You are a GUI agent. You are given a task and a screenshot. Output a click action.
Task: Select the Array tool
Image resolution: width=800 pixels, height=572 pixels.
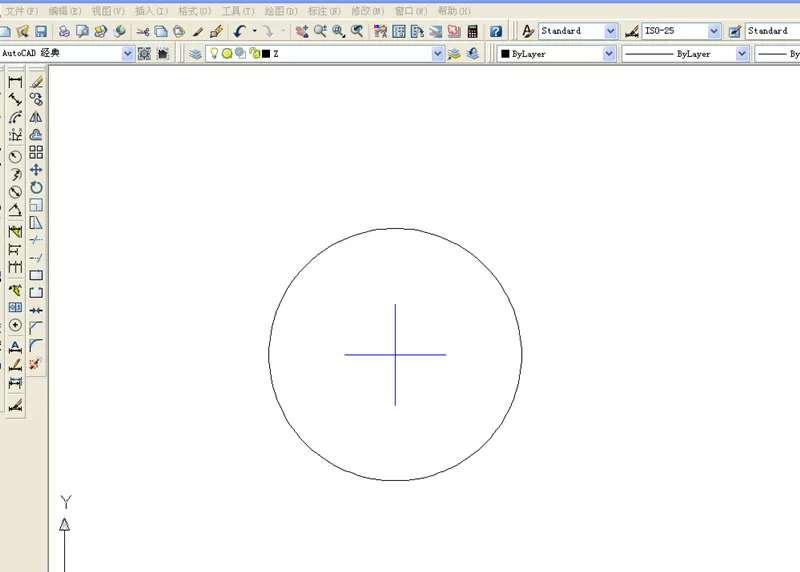pos(36,152)
